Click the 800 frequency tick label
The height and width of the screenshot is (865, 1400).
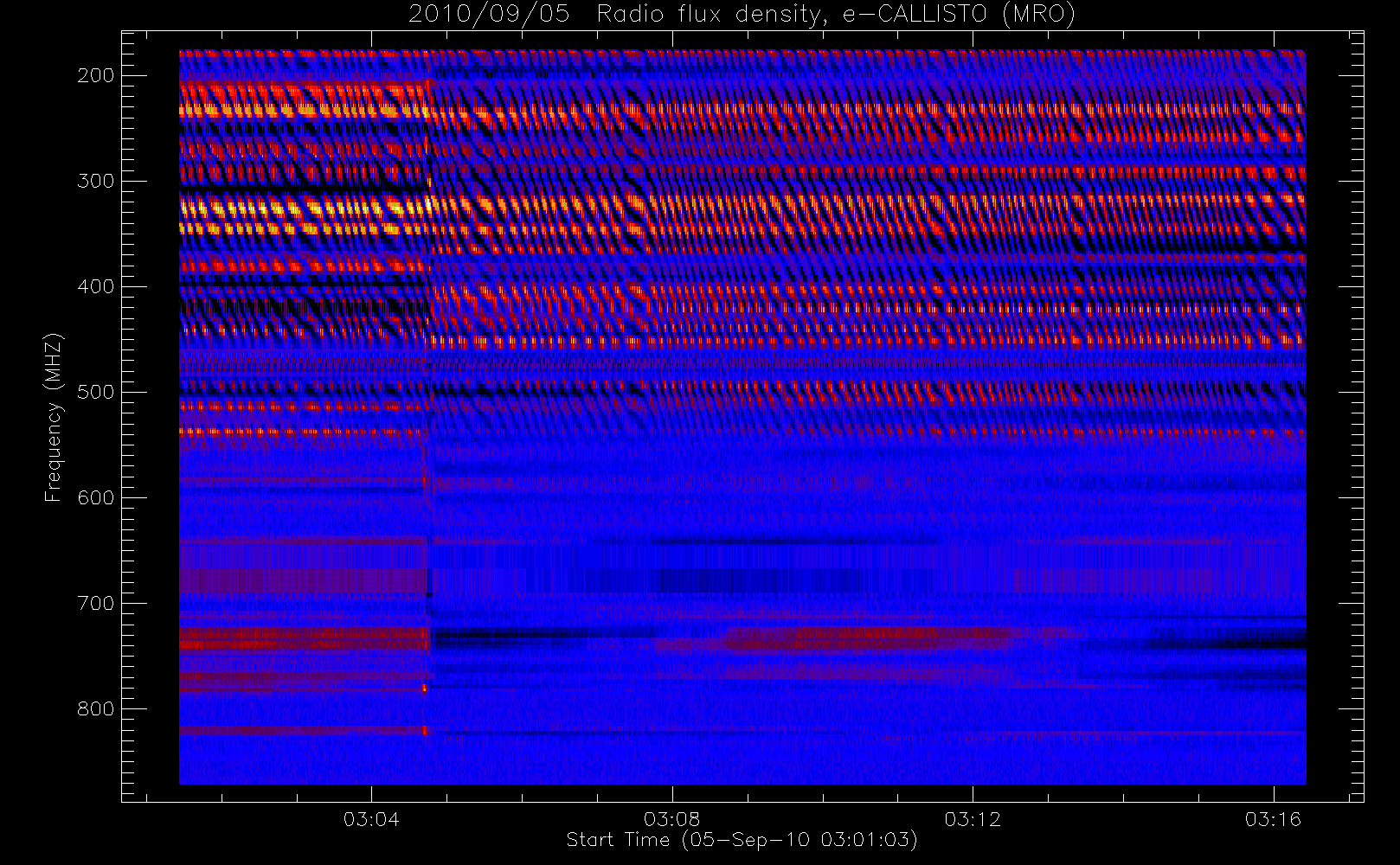click(96, 708)
